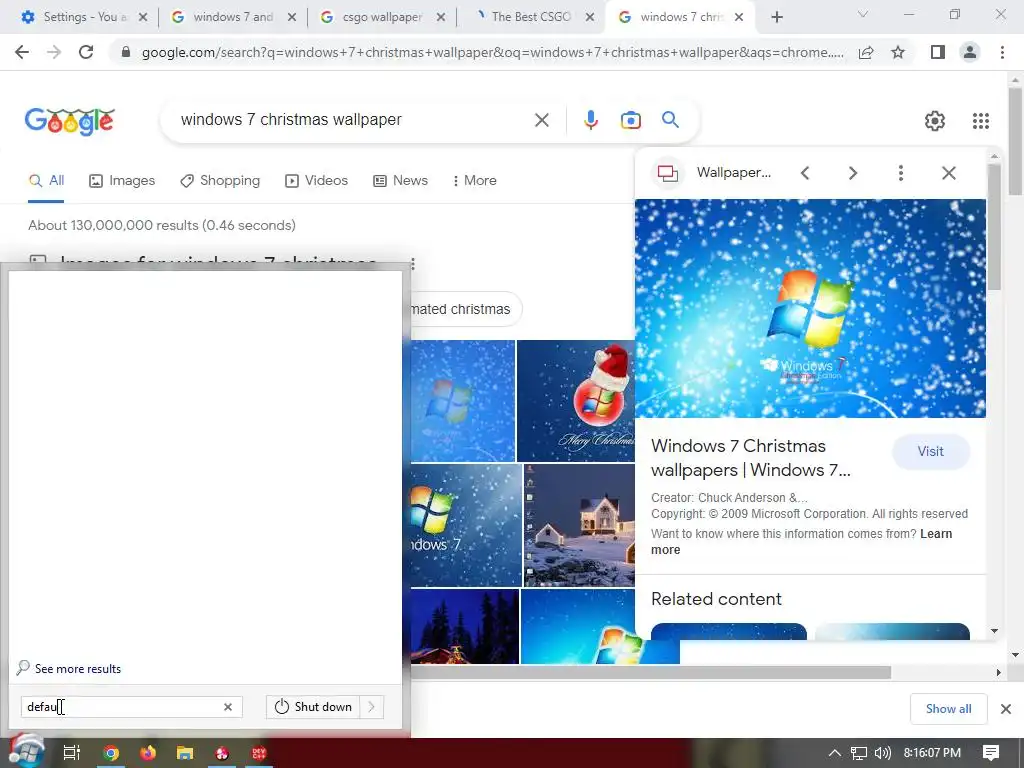Open Chrome profile avatar
This screenshot has height=768, width=1024.
(x=970, y=52)
